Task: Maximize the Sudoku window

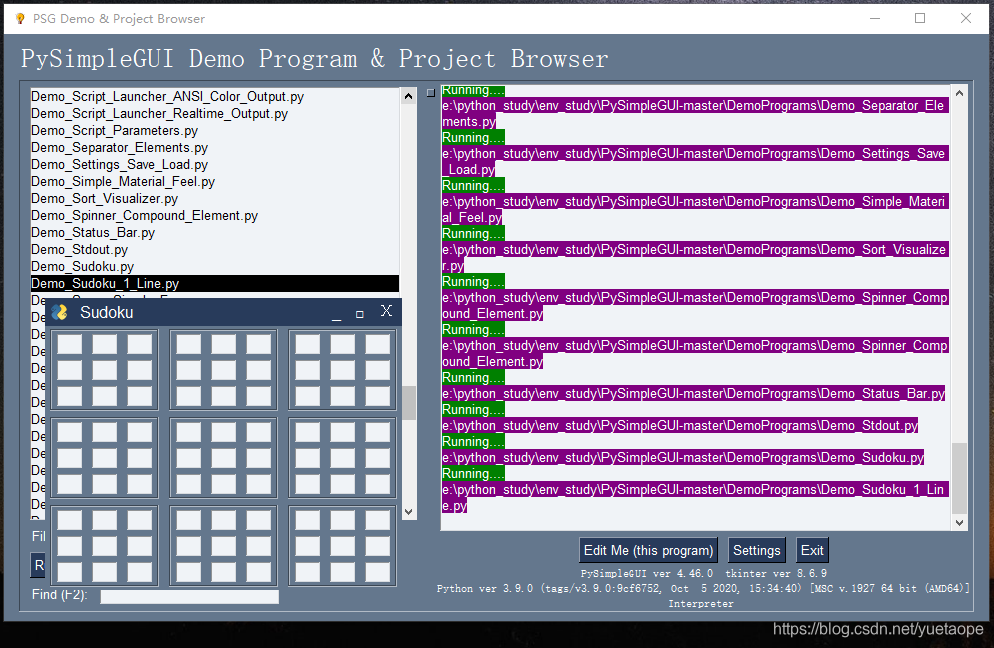Action: pyautogui.click(x=359, y=313)
